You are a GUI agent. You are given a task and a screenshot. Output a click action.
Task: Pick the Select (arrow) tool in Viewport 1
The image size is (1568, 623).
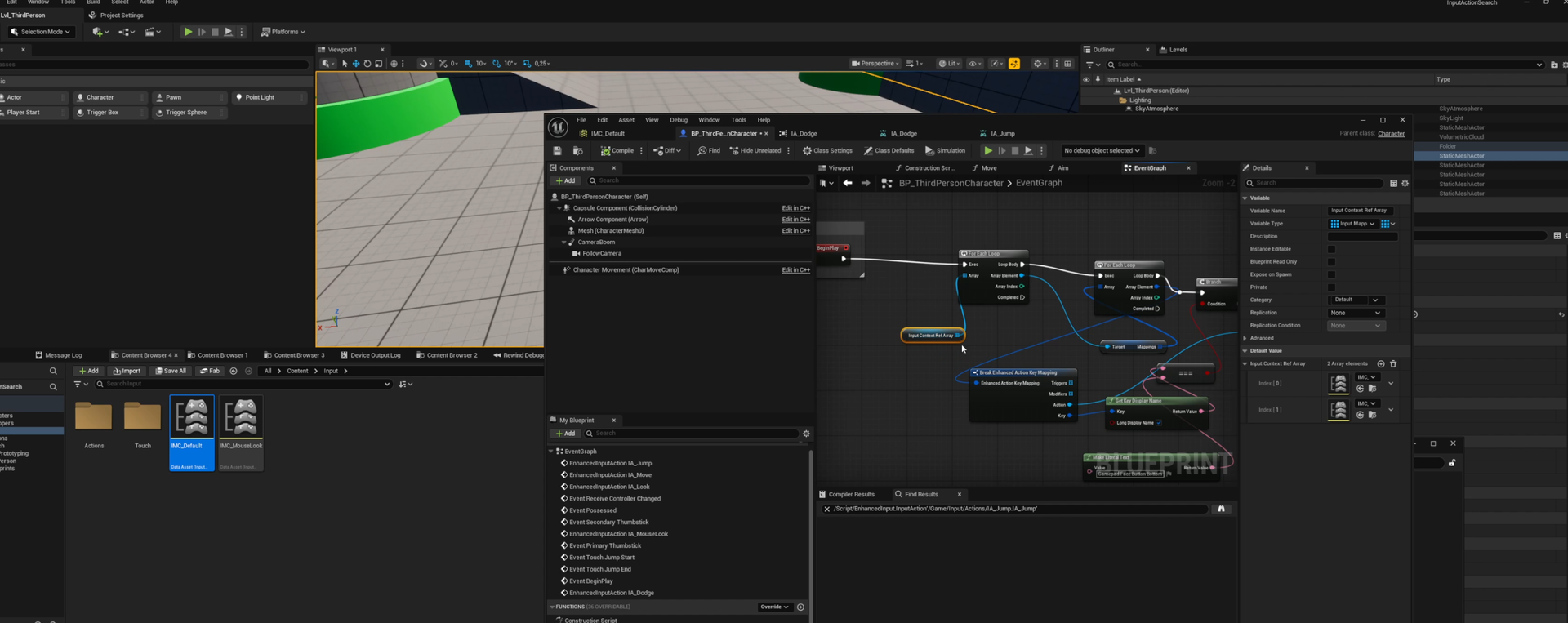click(345, 63)
